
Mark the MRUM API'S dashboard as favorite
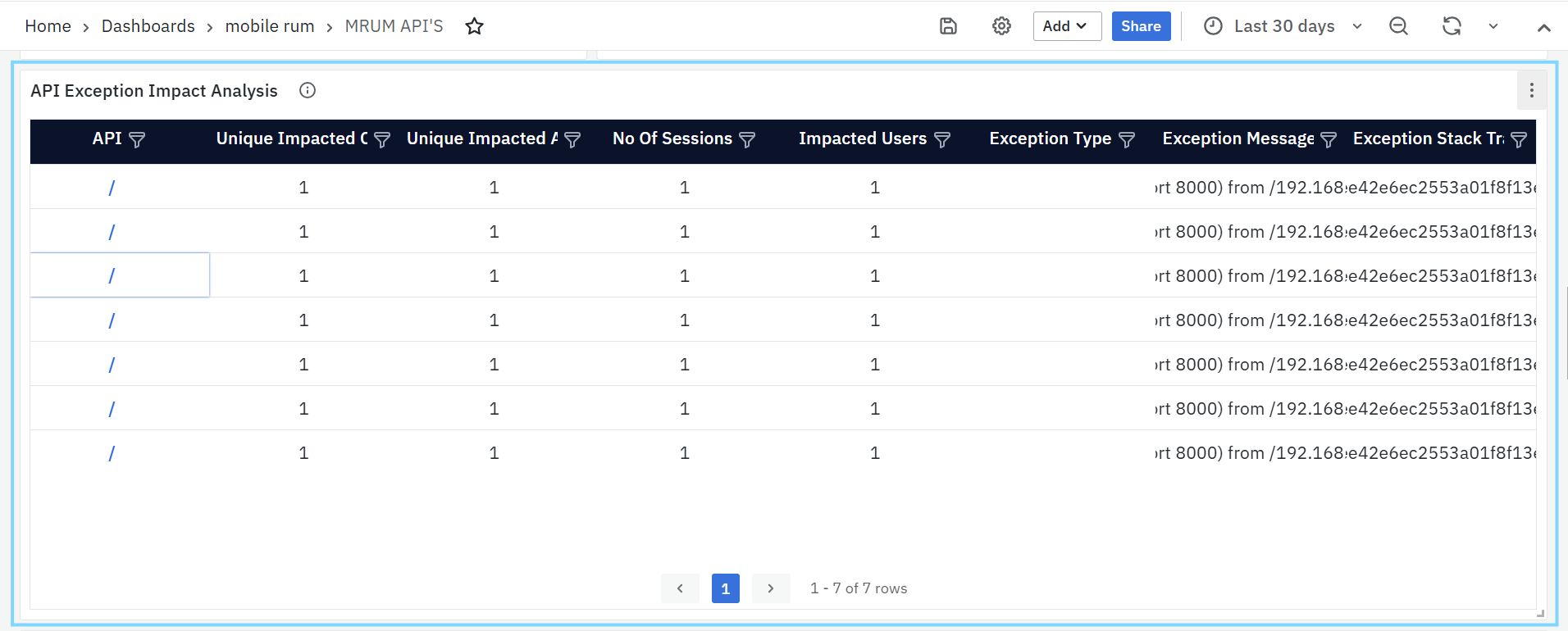coord(474,26)
